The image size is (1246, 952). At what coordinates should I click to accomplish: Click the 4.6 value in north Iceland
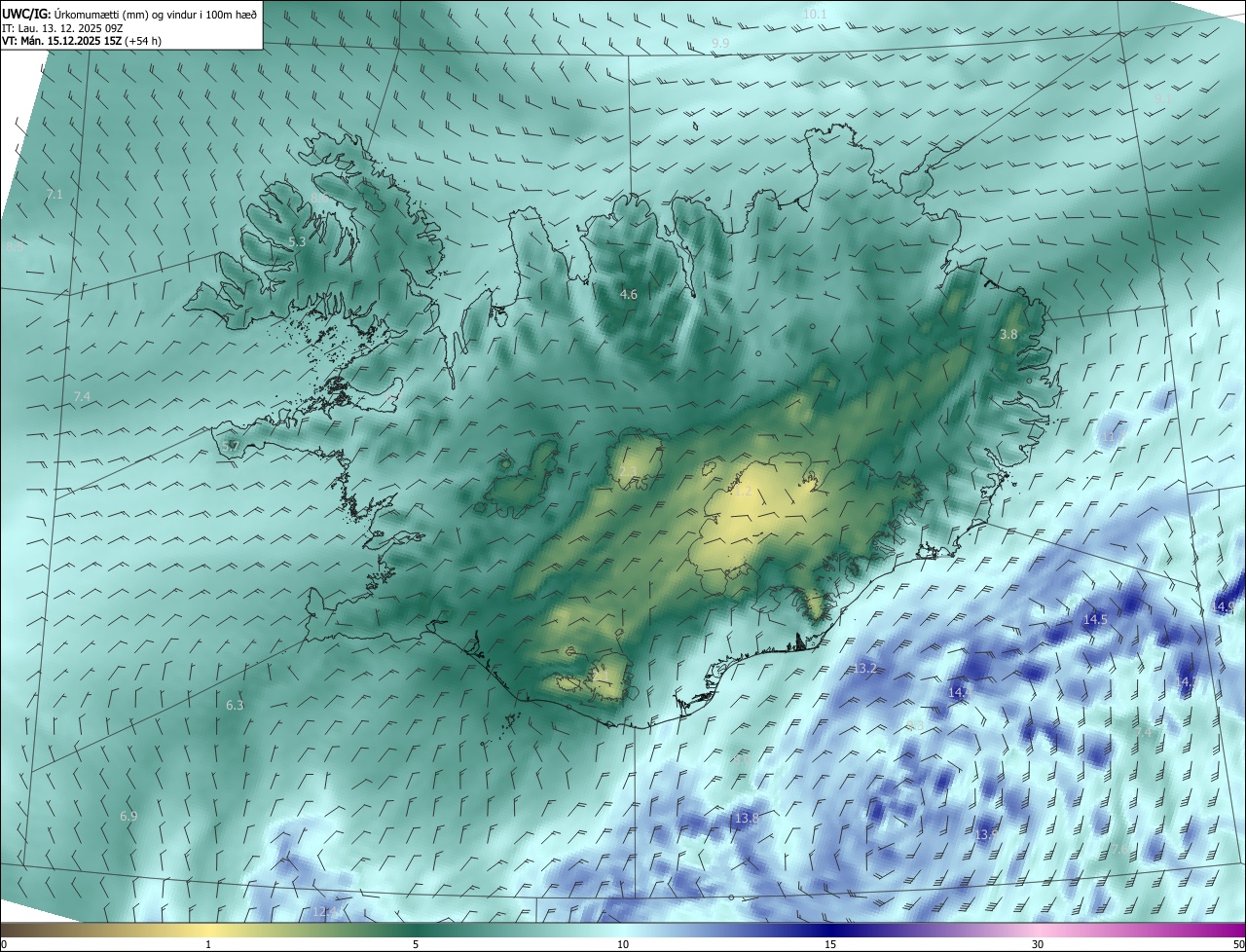629,294
